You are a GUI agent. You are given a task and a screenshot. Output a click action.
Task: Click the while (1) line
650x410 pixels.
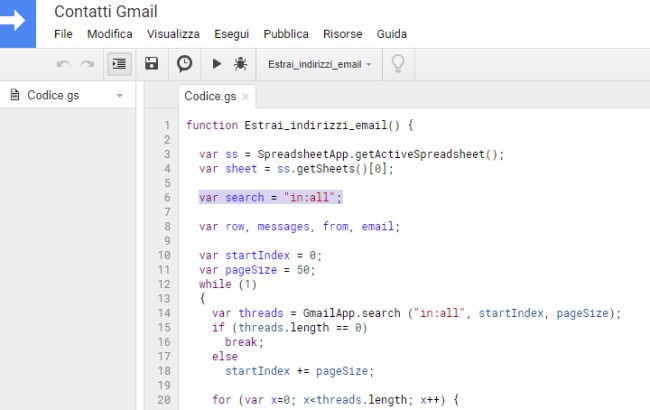228,284
